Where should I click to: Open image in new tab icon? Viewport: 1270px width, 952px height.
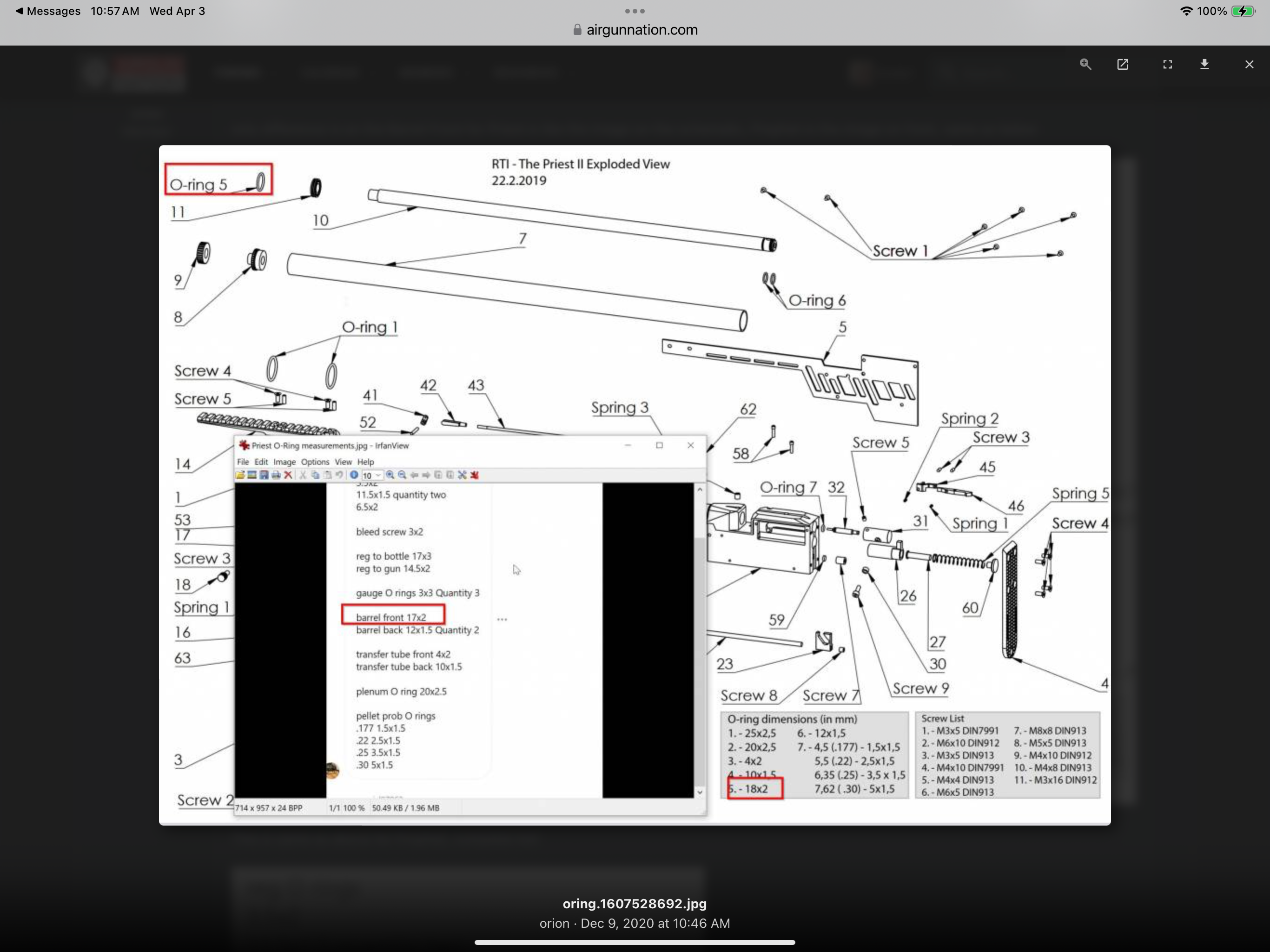pos(1123,64)
